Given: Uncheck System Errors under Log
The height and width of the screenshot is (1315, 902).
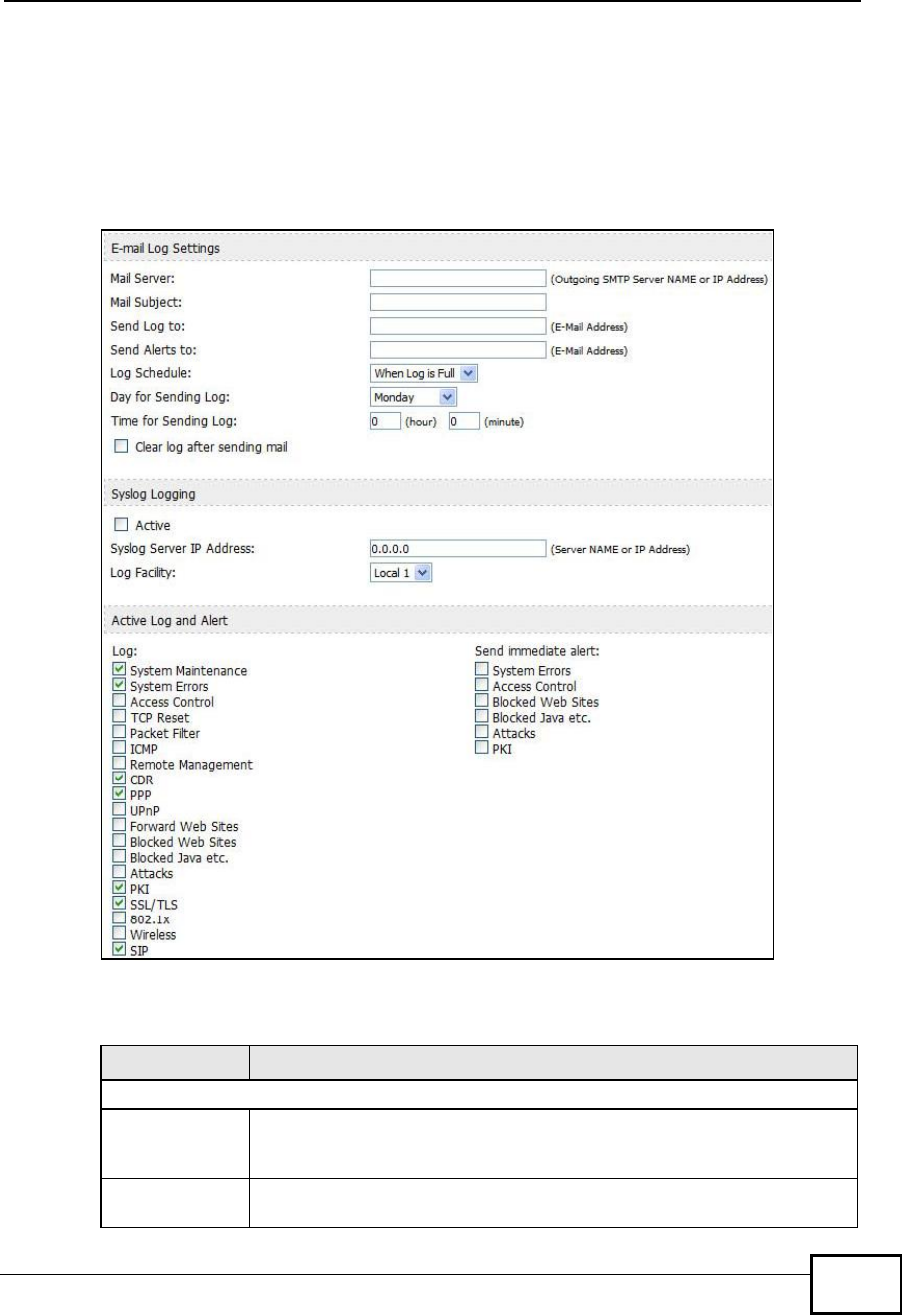Looking at the screenshot, I should coord(120,686).
